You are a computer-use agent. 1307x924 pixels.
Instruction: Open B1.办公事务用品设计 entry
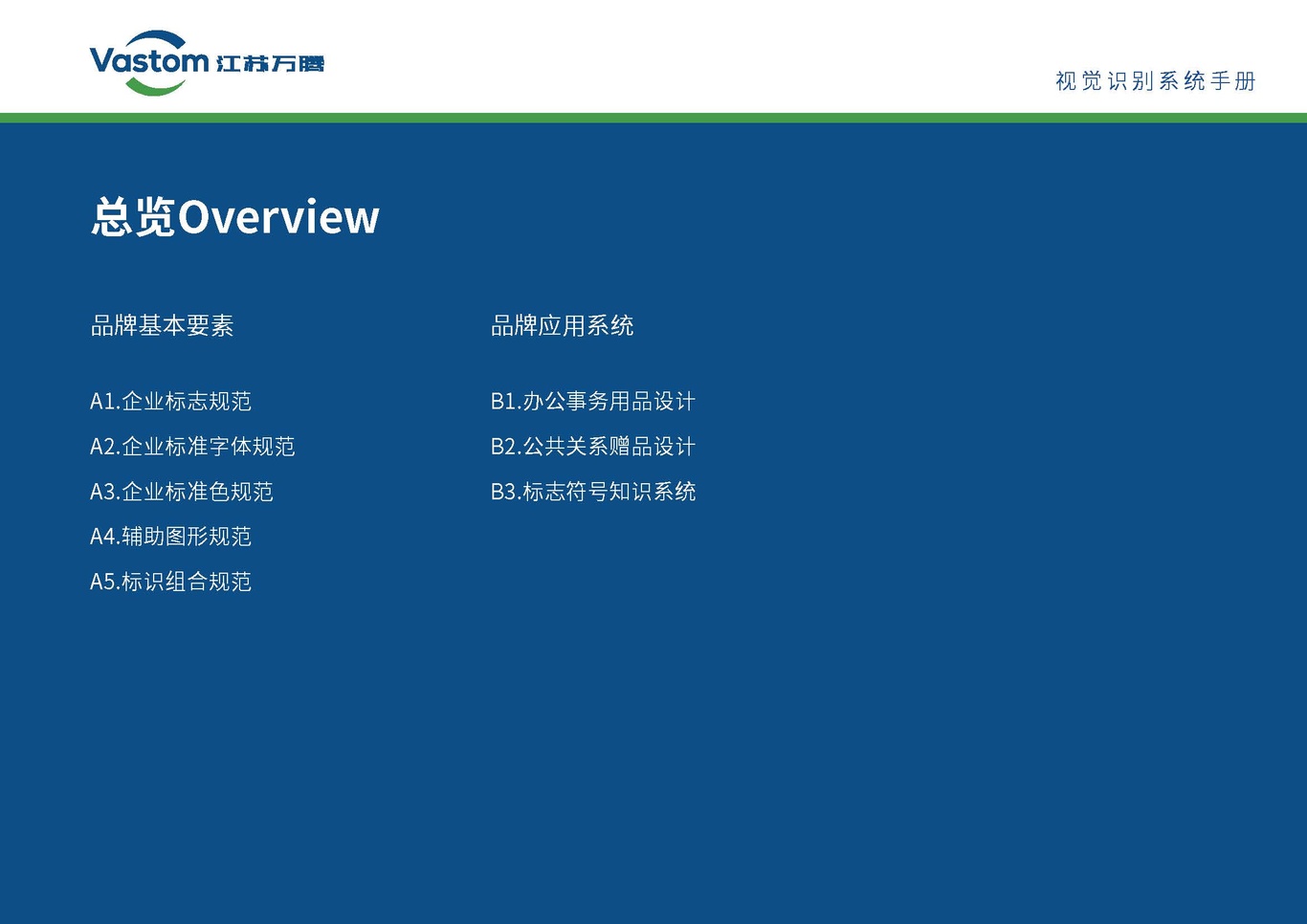(593, 402)
